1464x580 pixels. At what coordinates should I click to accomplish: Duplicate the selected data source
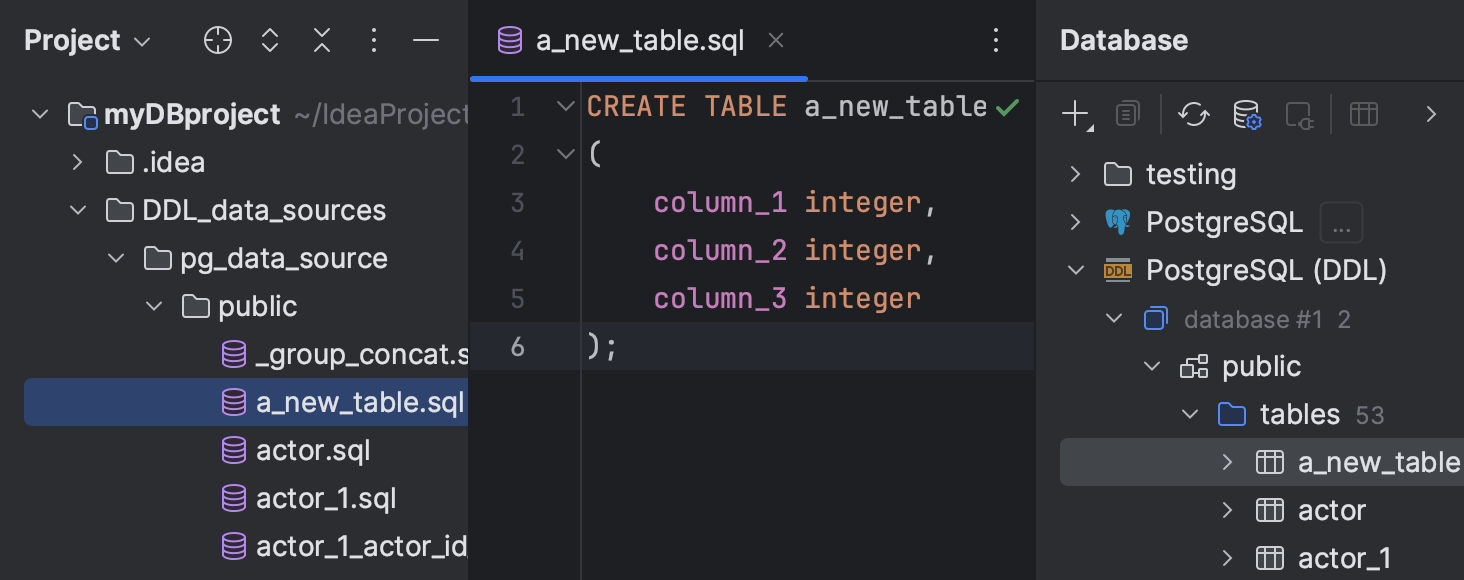coord(1127,114)
